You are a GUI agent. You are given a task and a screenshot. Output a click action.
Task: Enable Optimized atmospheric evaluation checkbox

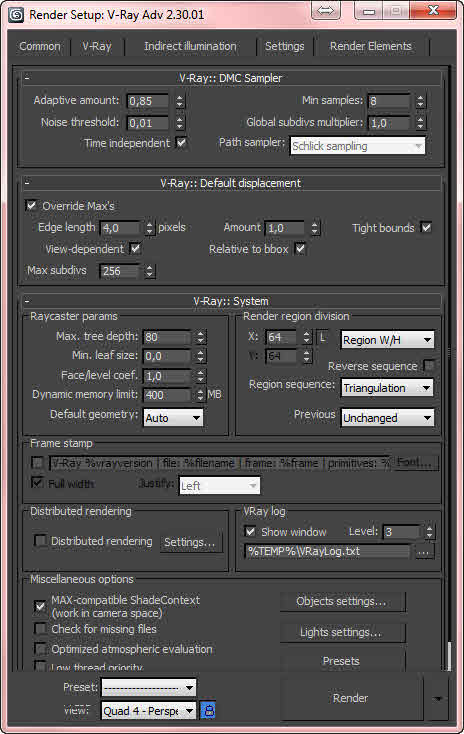point(41,649)
